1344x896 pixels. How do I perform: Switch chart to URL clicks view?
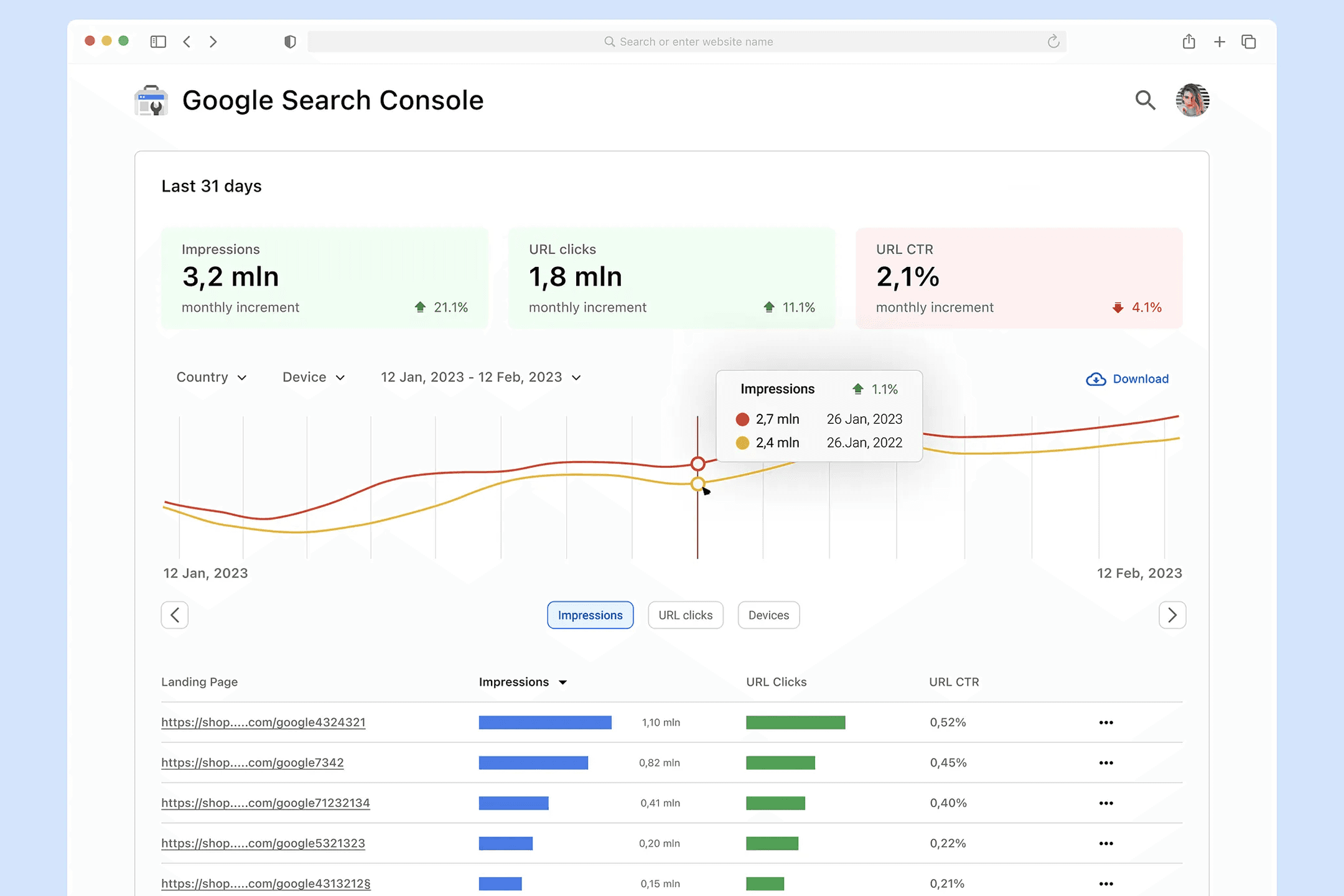(x=685, y=615)
